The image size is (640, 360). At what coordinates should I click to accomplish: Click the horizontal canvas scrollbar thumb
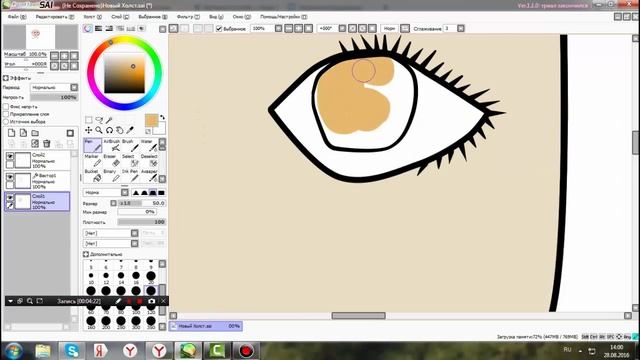[358, 316]
